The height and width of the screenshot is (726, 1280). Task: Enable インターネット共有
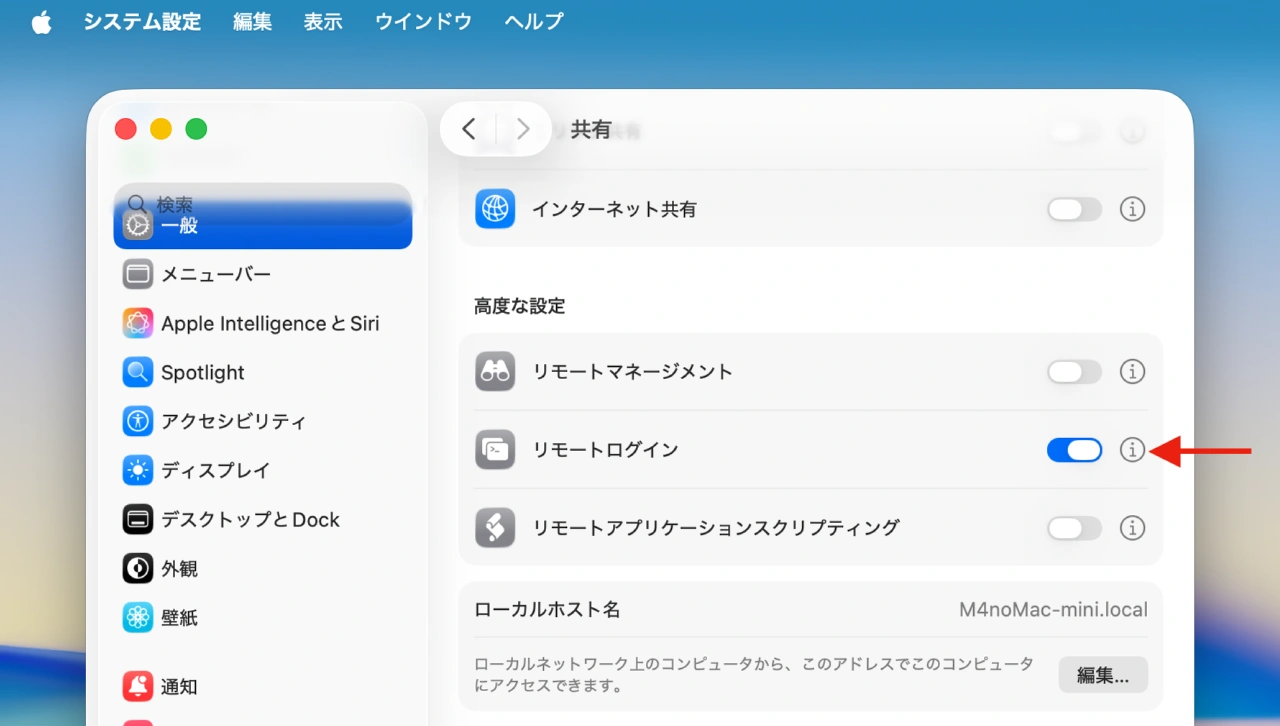tap(1074, 209)
